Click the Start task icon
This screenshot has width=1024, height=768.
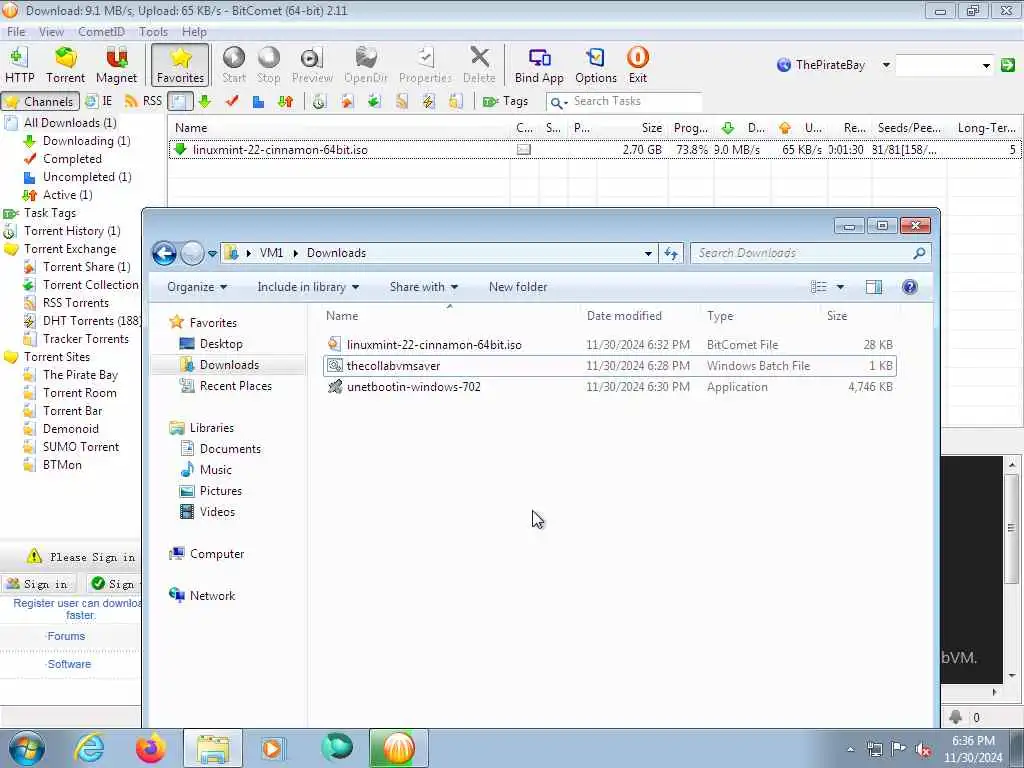tap(234, 65)
